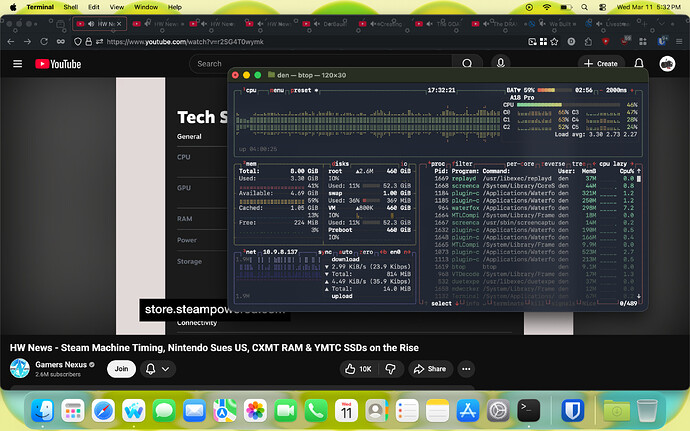Like the video with thumbs up

tap(359, 369)
